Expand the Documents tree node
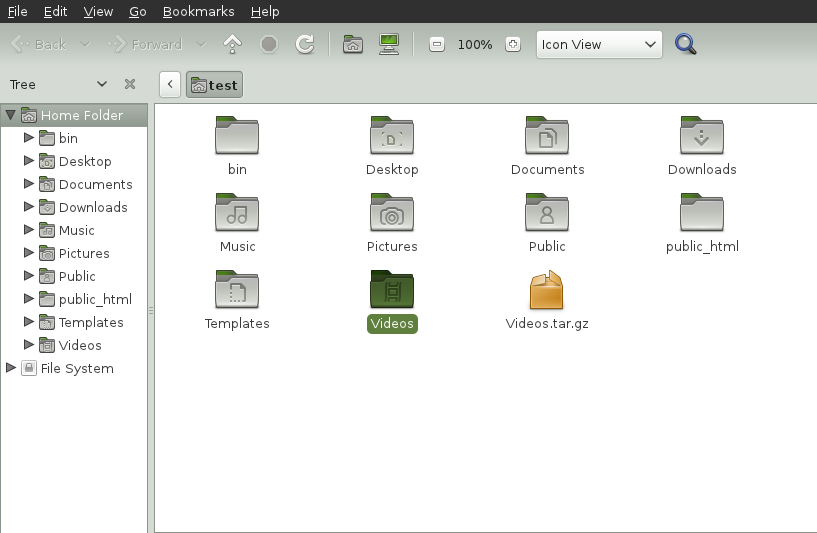817x533 pixels. click(29, 183)
